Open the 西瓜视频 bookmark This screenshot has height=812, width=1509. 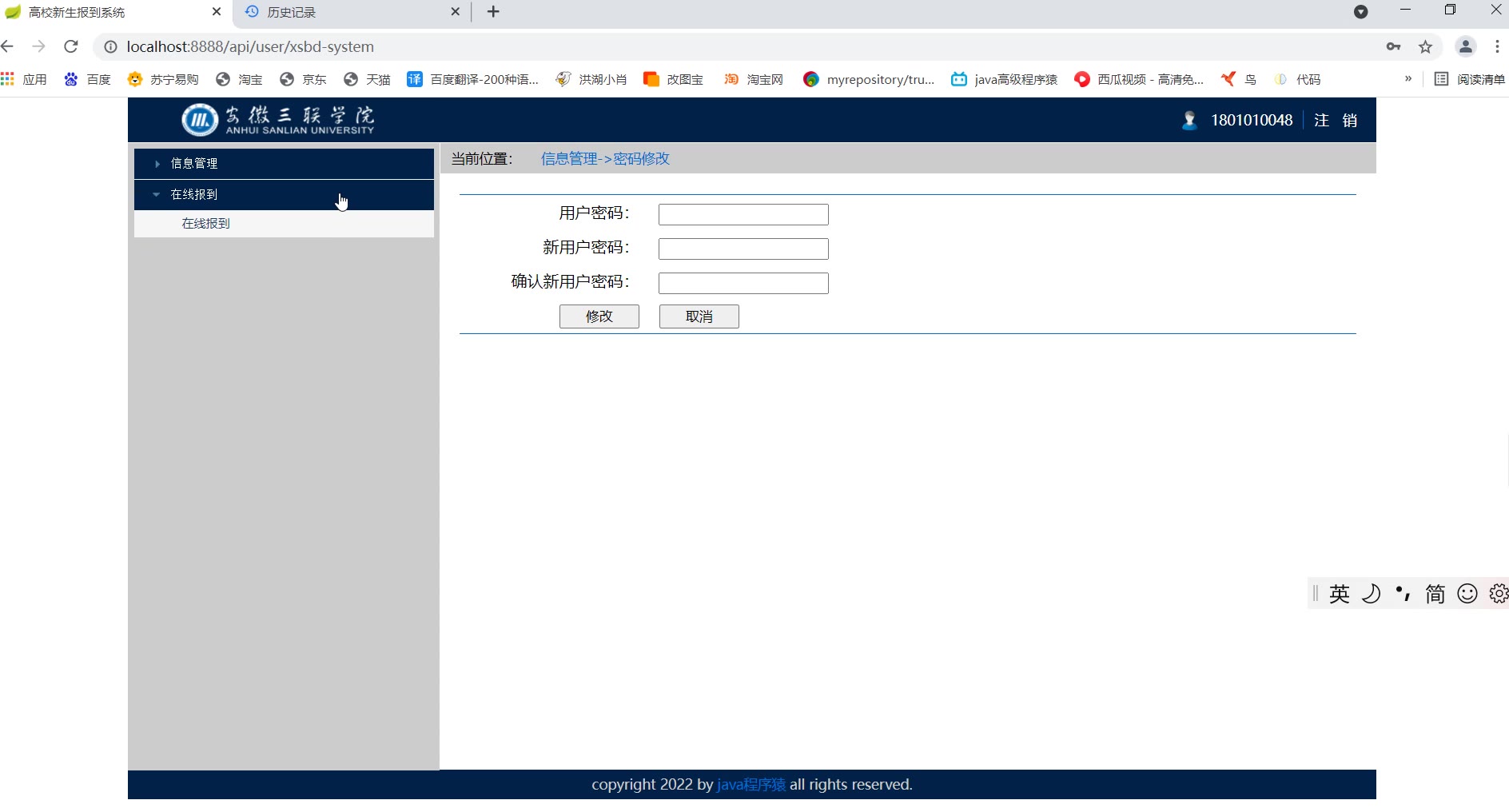pyautogui.click(x=1139, y=79)
